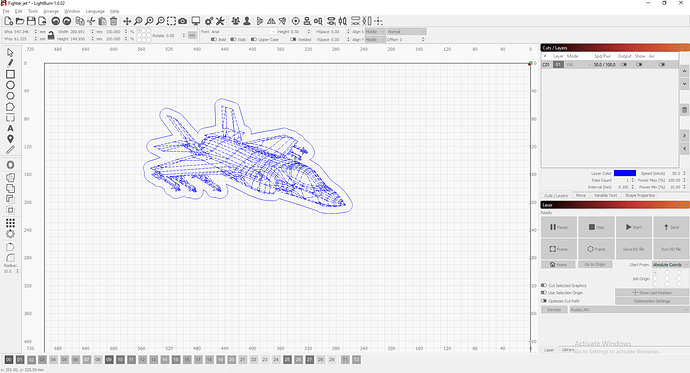
Task: Open layer Mode dropdown showing Fill
Action: pyautogui.click(x=579, y=65)
